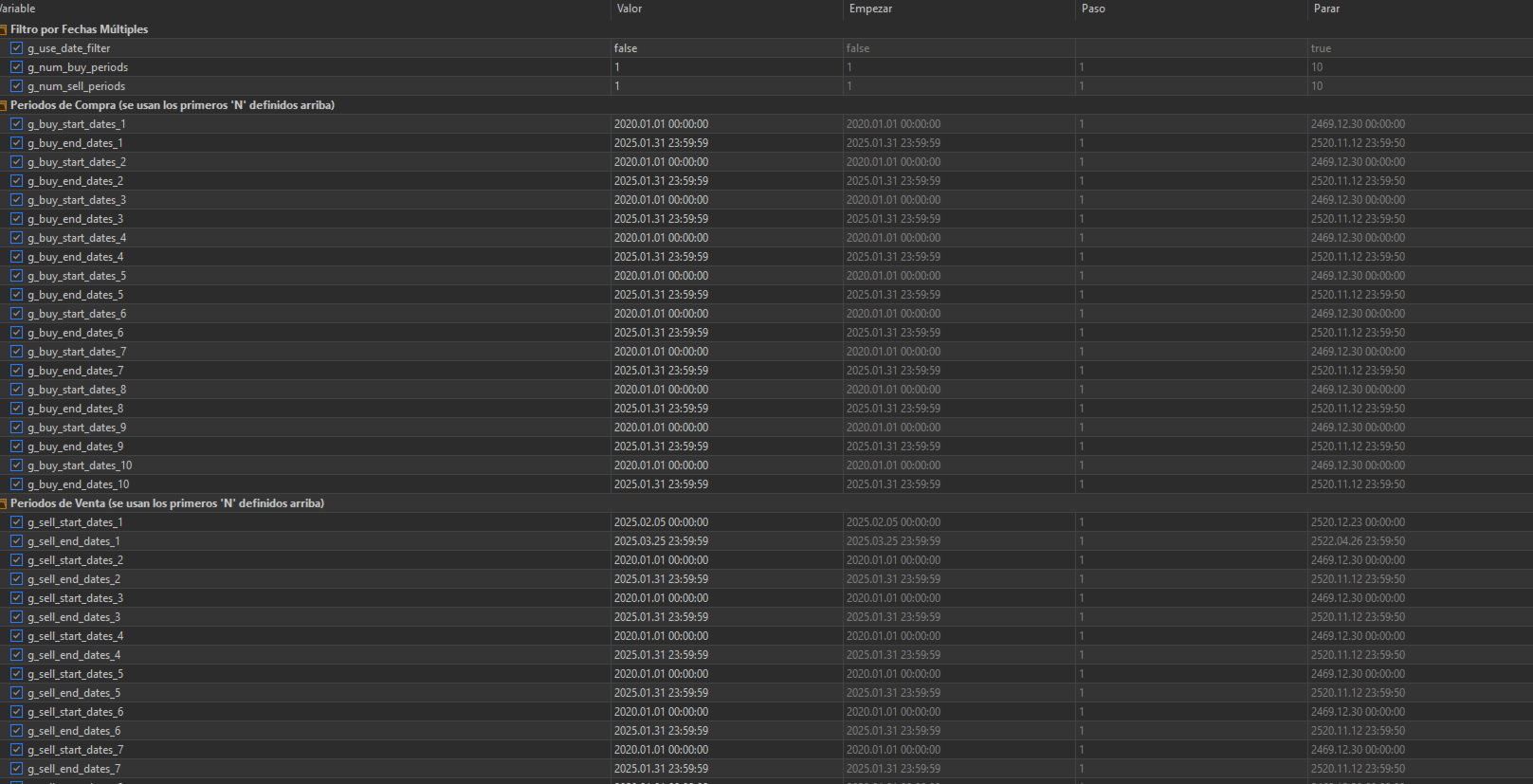The image size is (1533, 784).
Task: Select Empezar date of g_buy_start_dates_6
Action: [x=893, y=314]
